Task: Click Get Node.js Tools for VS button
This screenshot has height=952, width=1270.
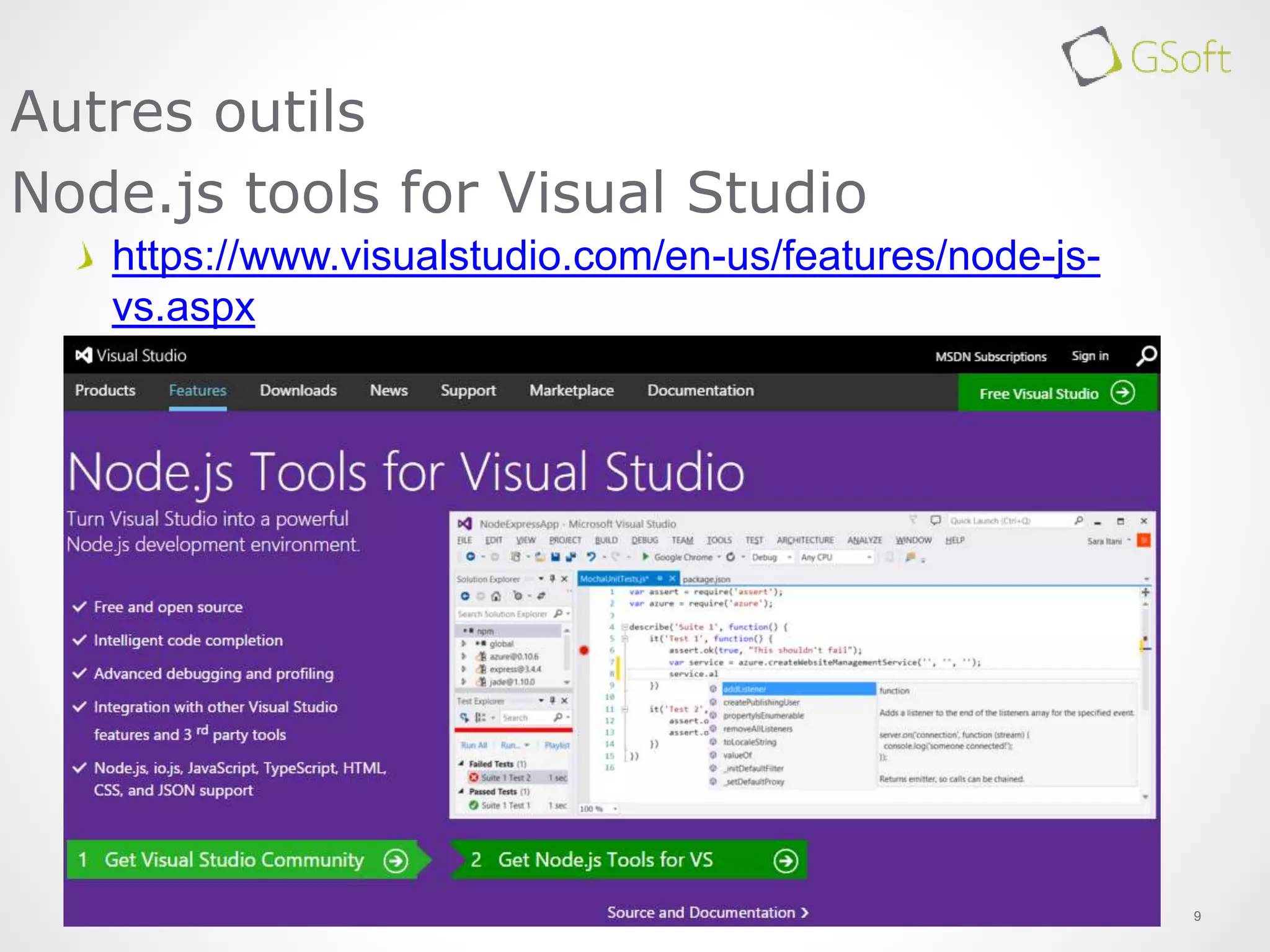Action: 629,860
